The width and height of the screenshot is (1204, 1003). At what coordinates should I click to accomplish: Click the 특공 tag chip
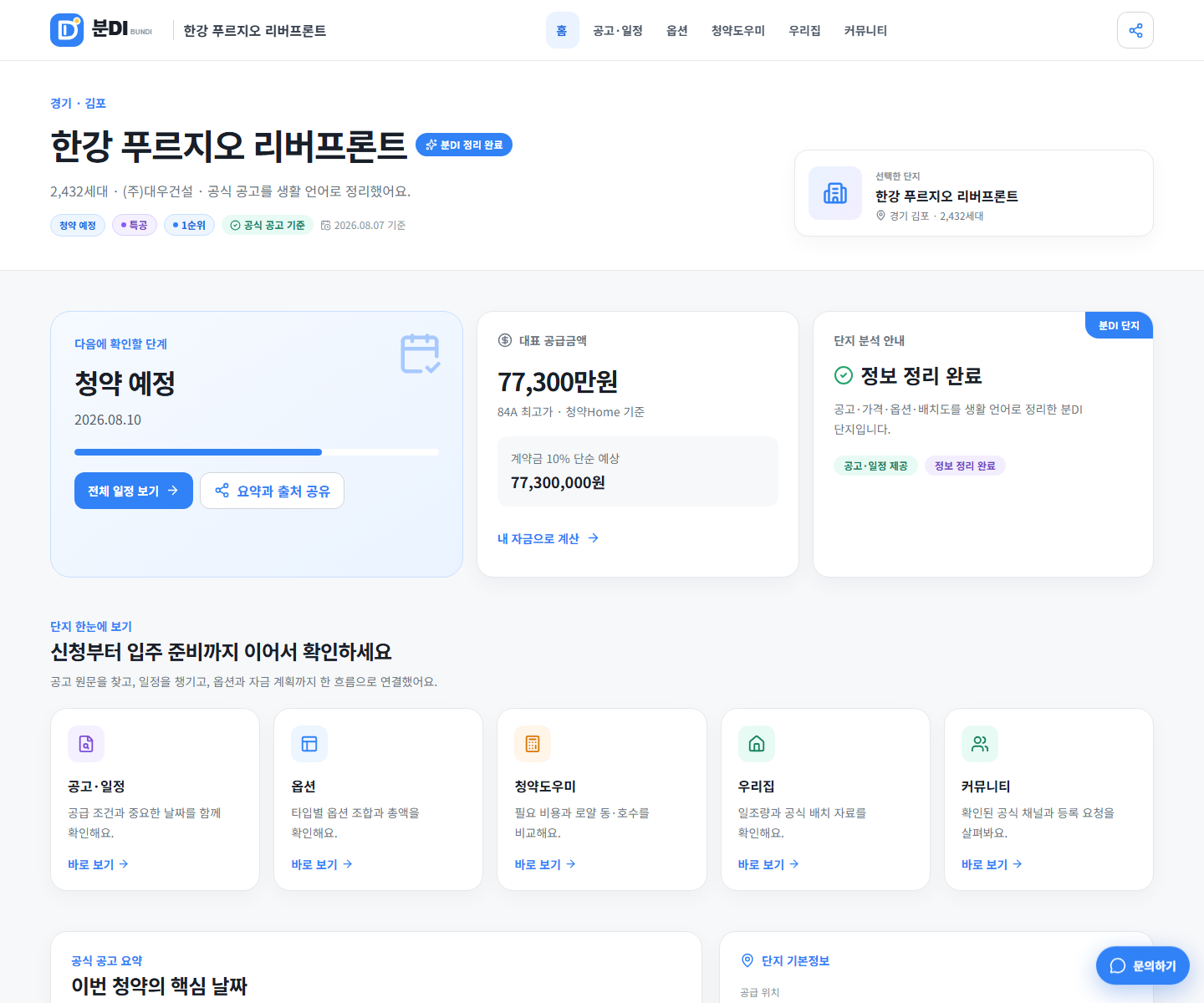tap(135, 225)
